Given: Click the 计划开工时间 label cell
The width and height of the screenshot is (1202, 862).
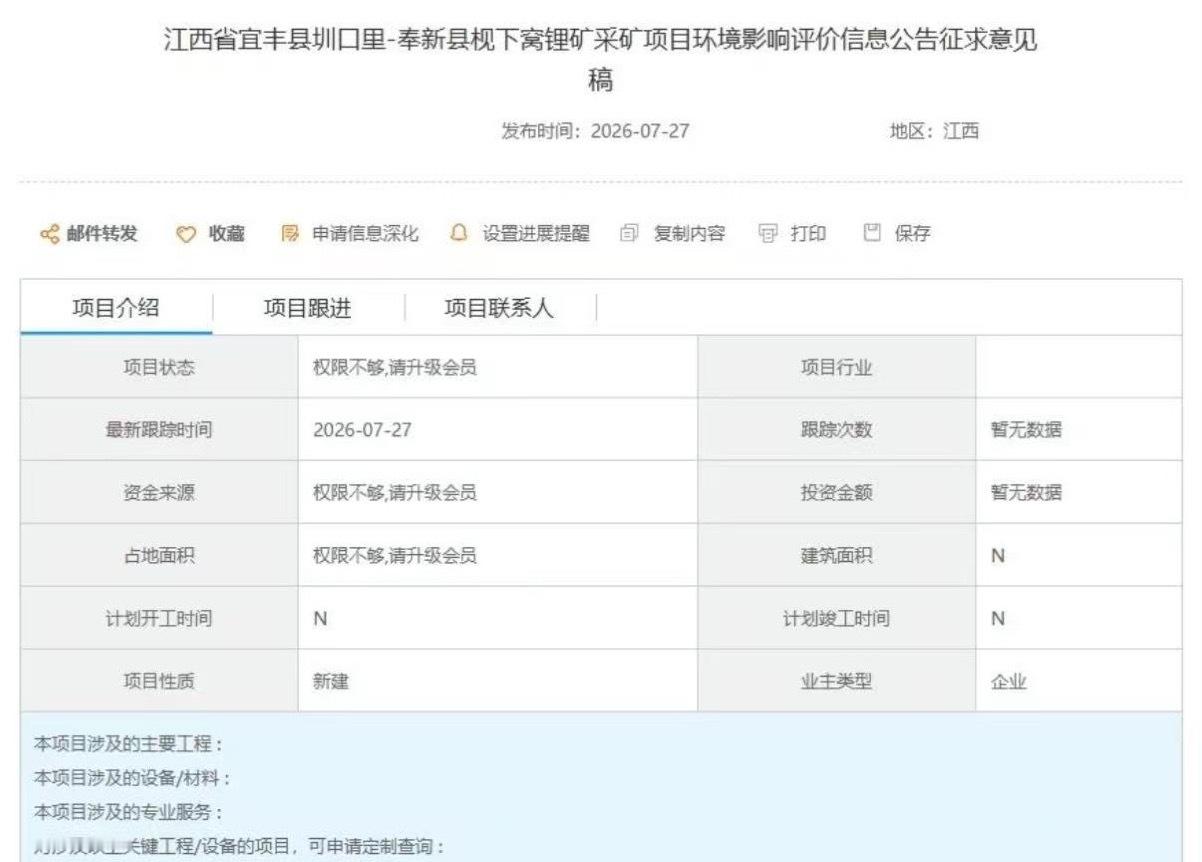Looking at the screenshot, I should pos(159,618).
